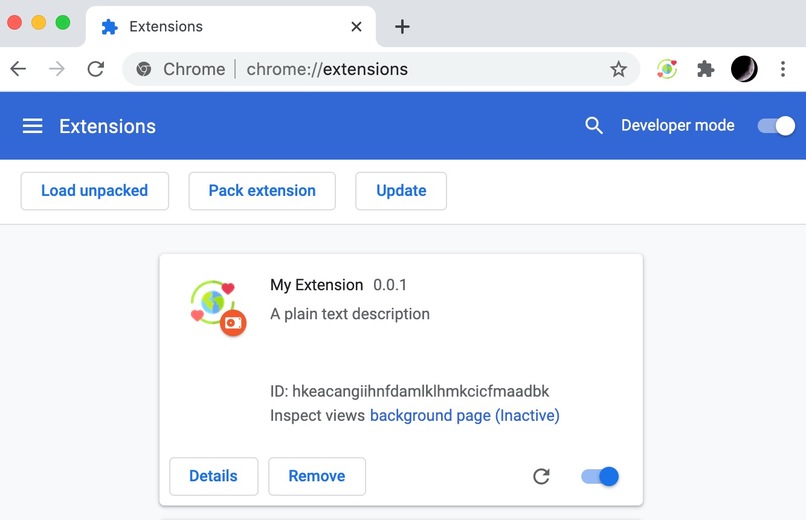
Task: Search extensions with the magnifier icon
Action: click(594, 125)
